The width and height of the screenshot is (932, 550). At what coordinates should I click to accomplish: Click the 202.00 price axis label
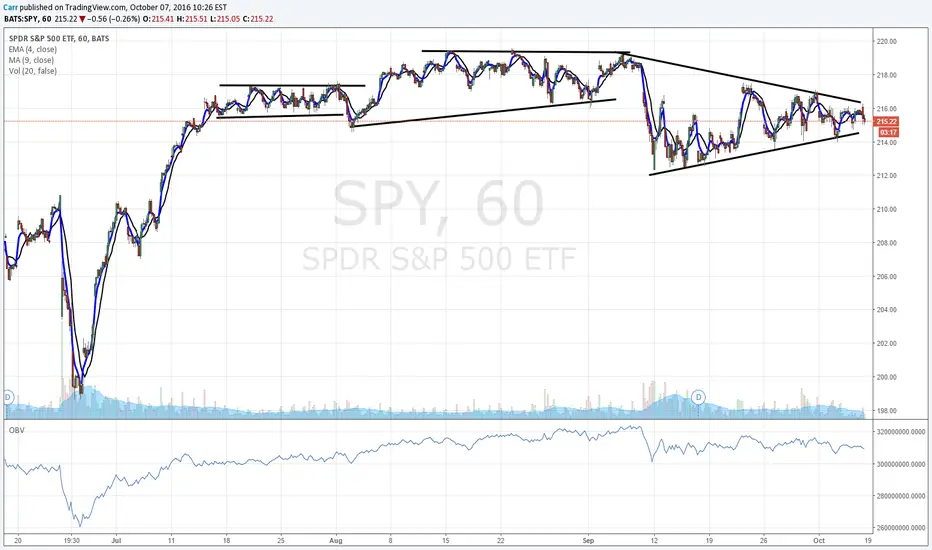886,344
